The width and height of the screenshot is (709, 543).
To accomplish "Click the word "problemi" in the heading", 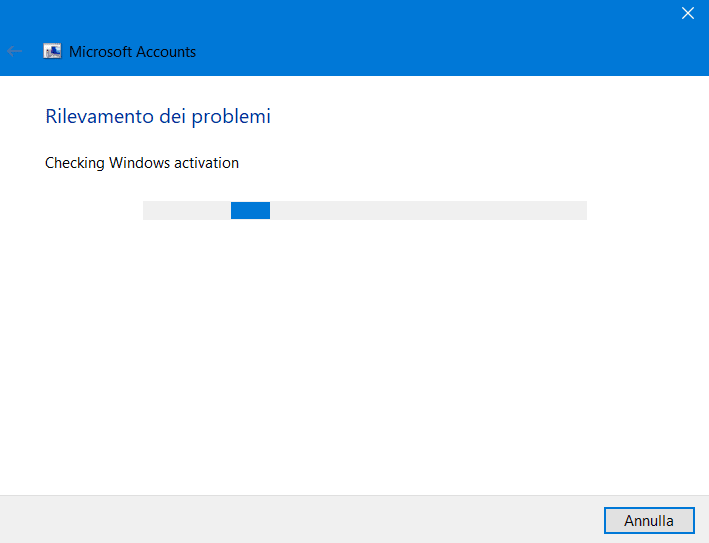I will pos(231,116).
